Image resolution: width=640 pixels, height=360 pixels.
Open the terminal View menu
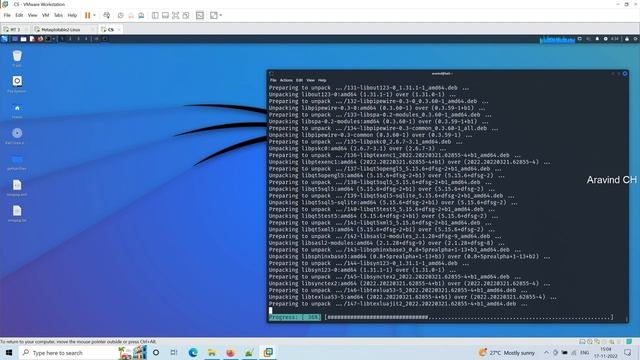(311, 80)
